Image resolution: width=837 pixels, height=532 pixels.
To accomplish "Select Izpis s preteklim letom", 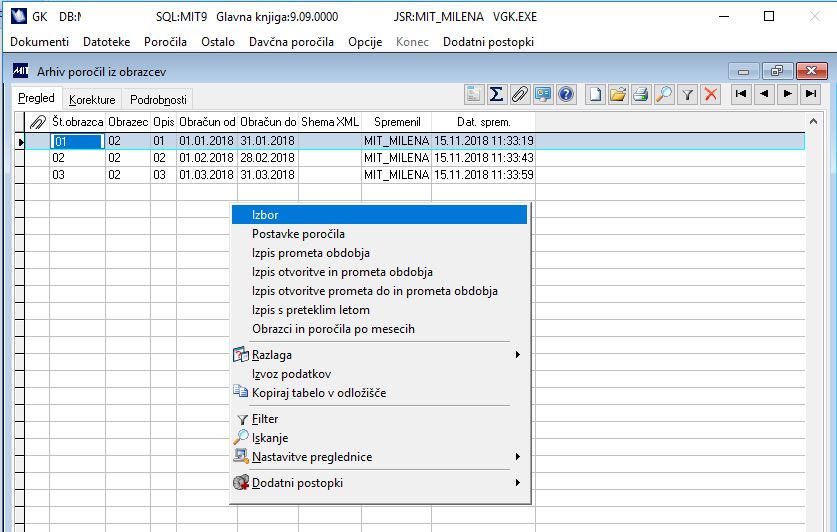I will (x=380, y=310).
